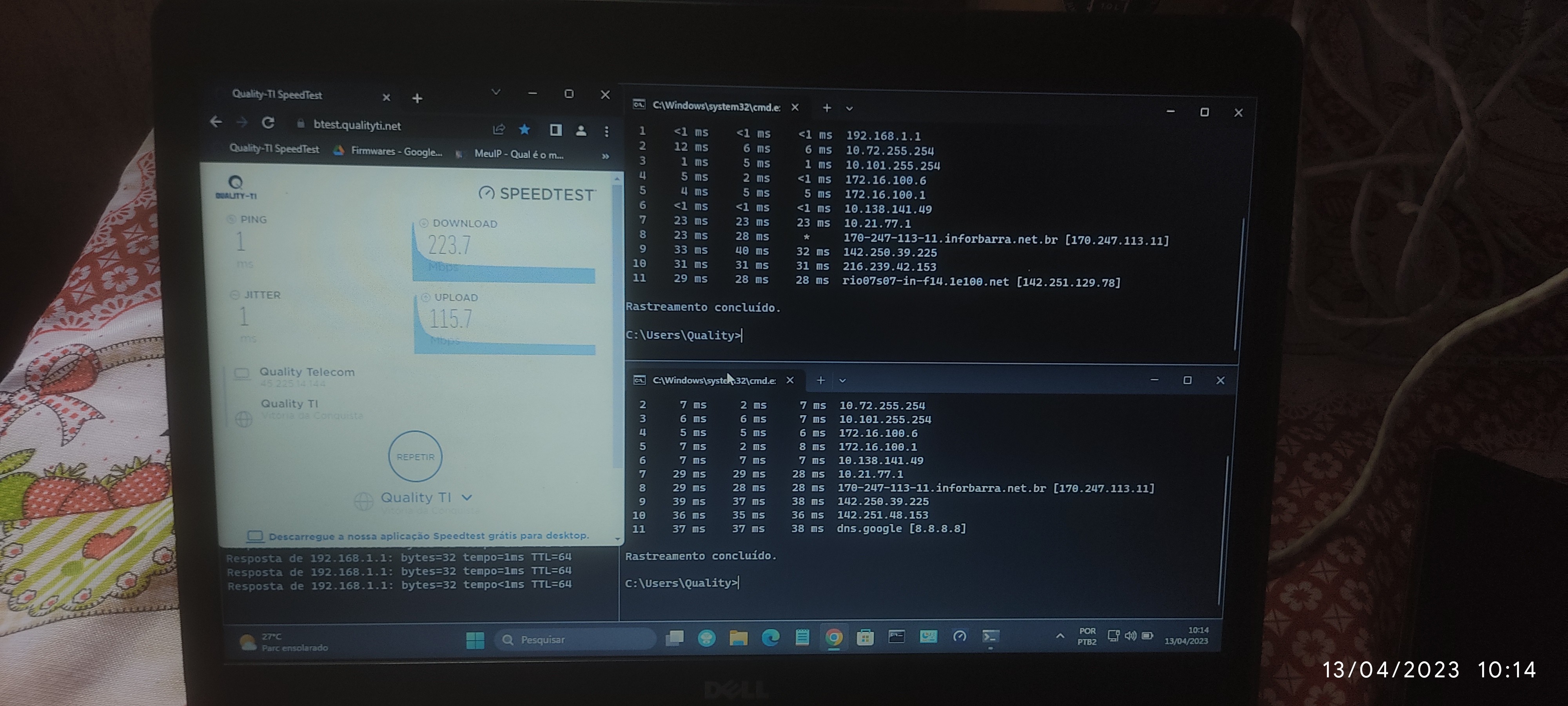1568x706 pixels.
Task: Toggle the Chrome side panel icon
Action: [555, 130]
